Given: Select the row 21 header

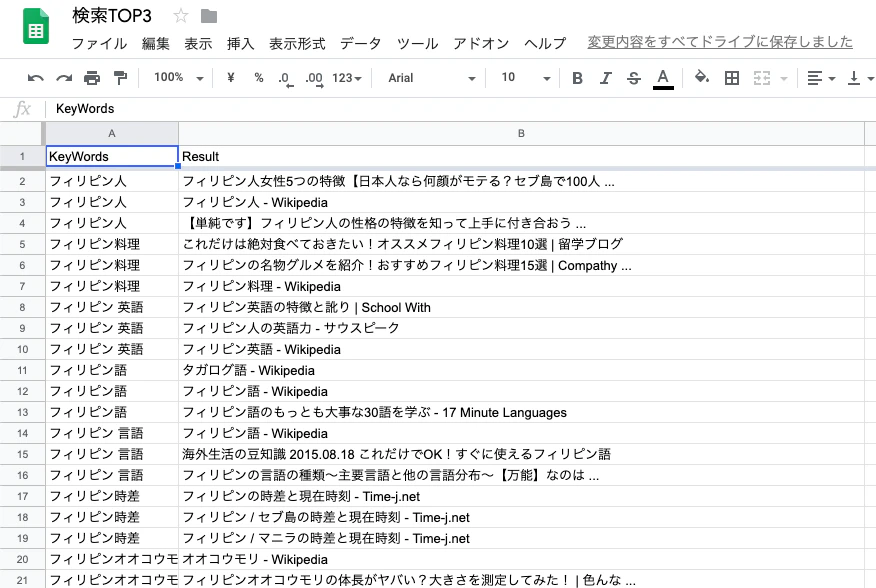Looking at the screenshot, I should (x=22, y=580).
